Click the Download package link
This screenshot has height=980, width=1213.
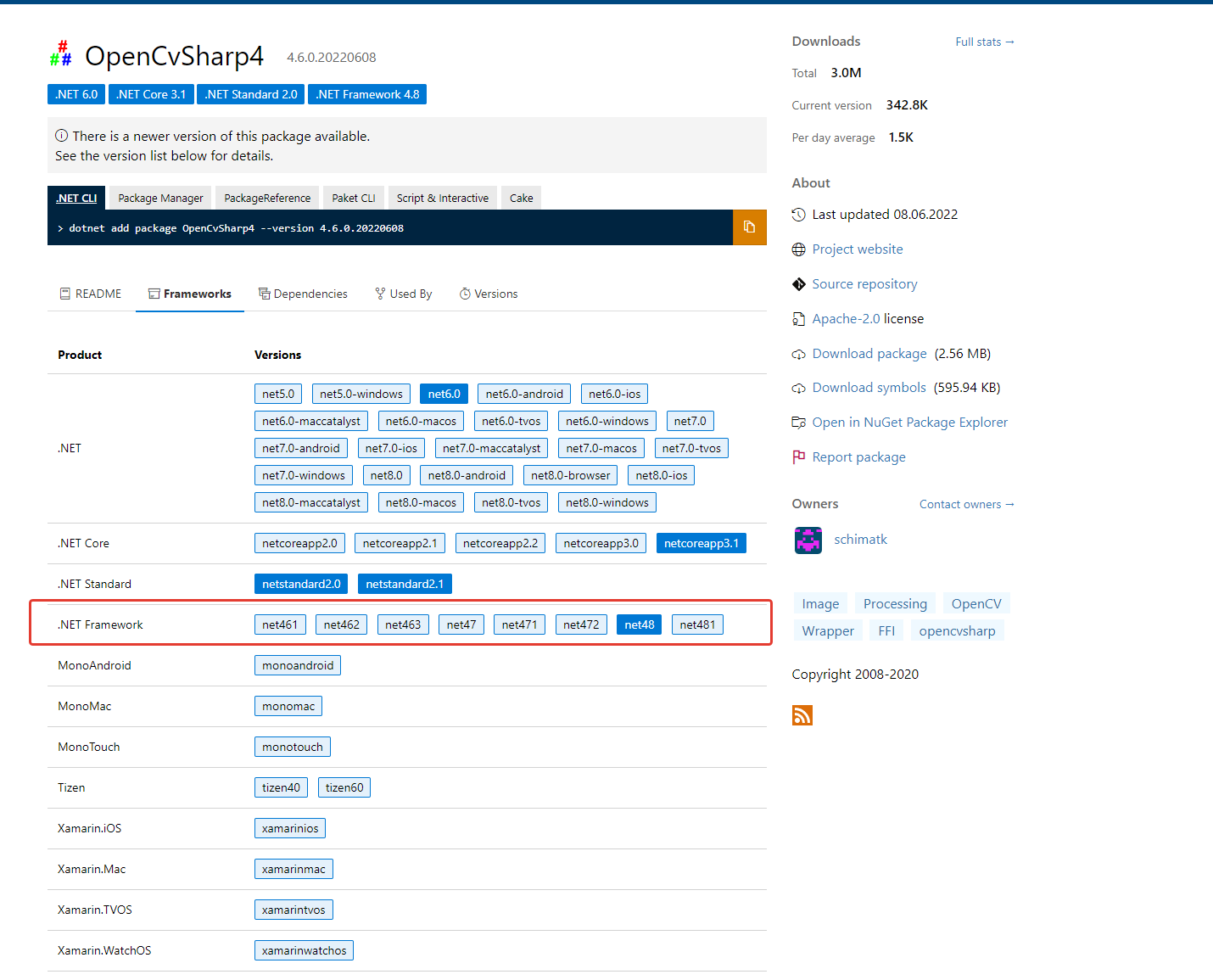869,354
